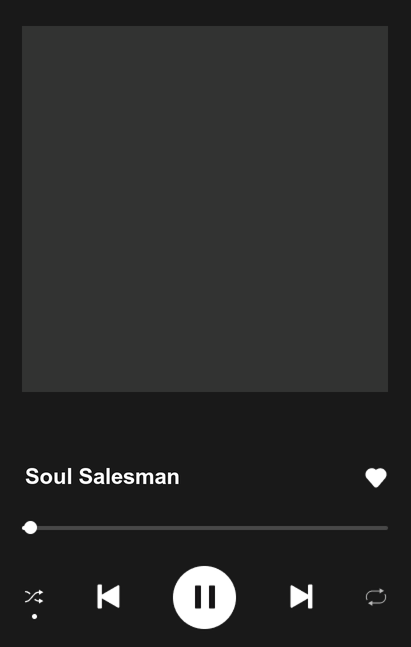Seek to three-quarters of the track progress

[x=297, y=528]
